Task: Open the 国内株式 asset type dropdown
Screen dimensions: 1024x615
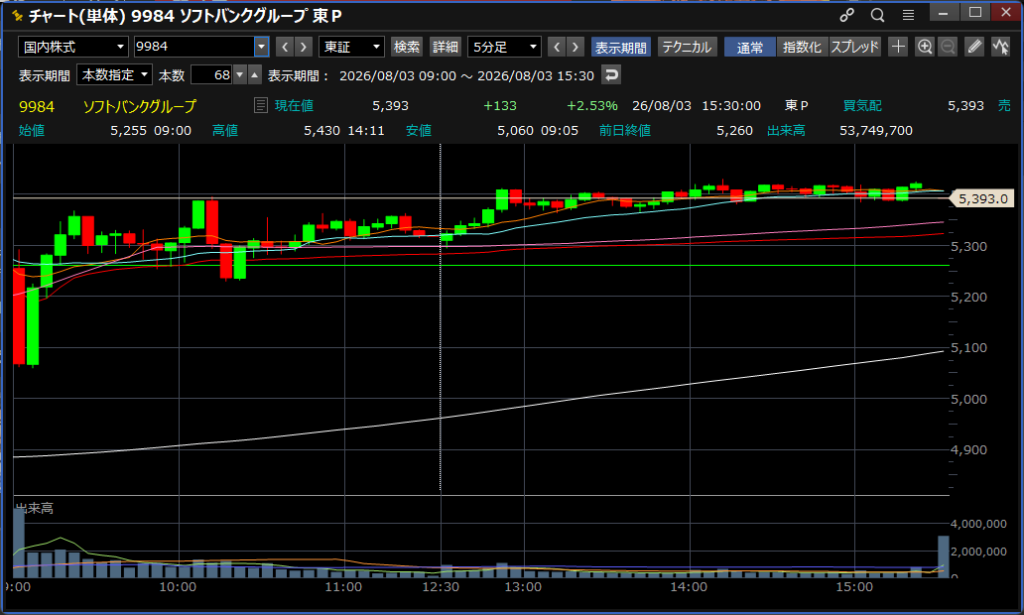Action: click(x=73, y=47)
